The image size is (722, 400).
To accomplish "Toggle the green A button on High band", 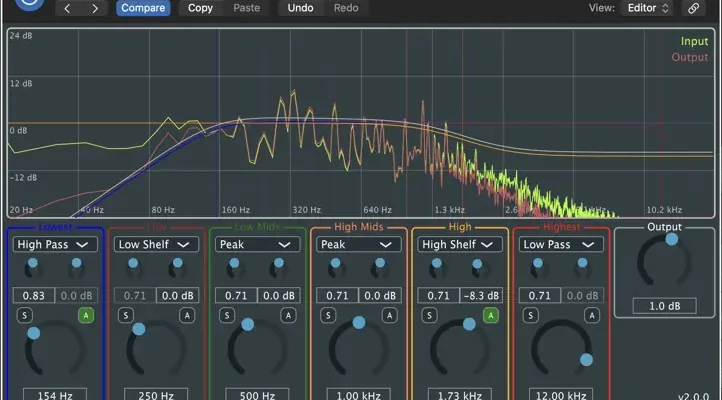I will 491,315.
